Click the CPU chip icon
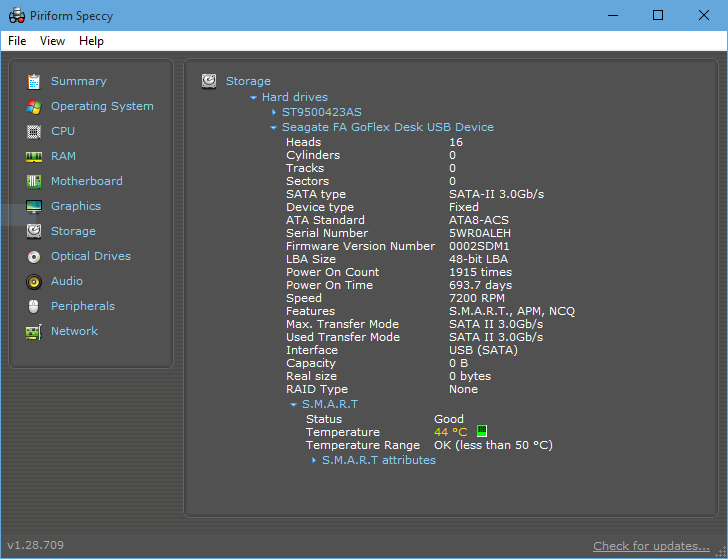728x559 pixels. tap(34, 131)
